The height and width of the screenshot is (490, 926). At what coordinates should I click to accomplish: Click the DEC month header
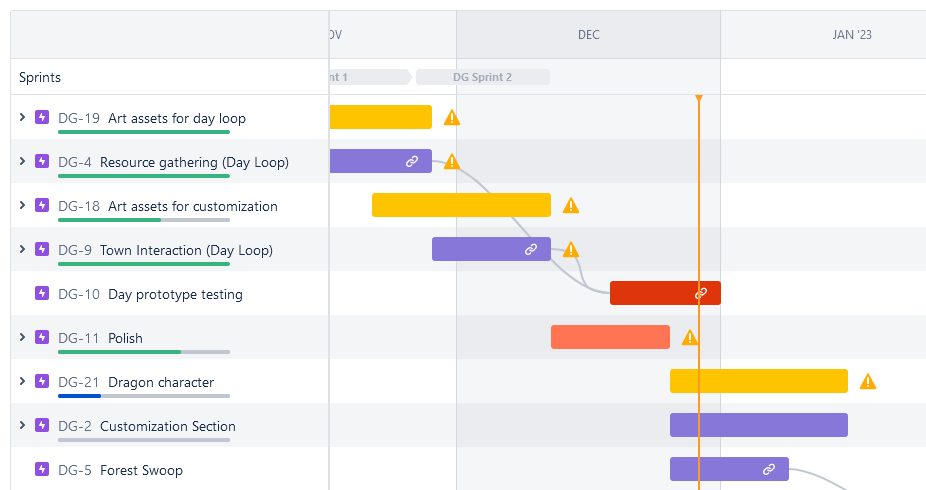pos(589,35)
